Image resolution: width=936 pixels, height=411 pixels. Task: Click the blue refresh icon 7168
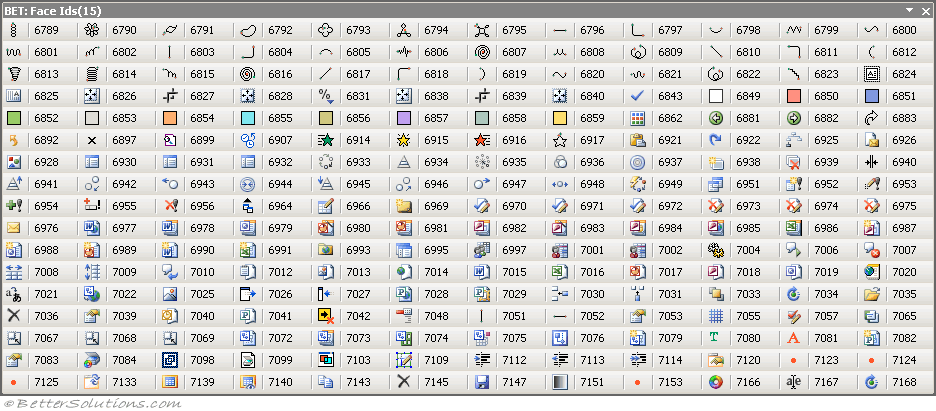872,382
